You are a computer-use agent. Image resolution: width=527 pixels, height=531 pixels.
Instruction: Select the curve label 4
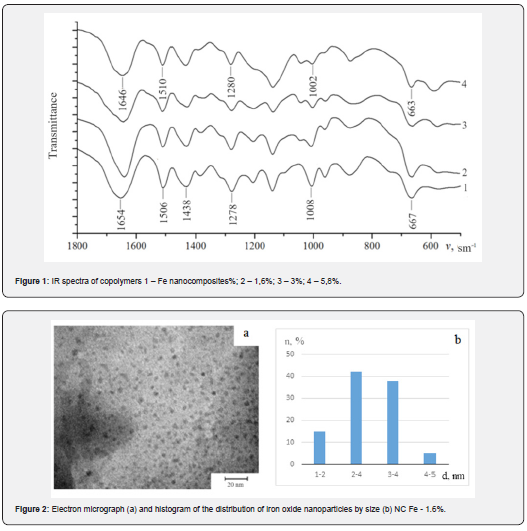464,84
